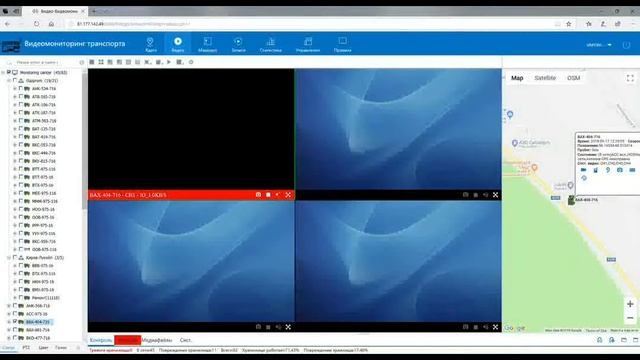Open video toolbar settings gear icon
The image size is (640, 360).
pyautogui.click(x=191, y=62)
